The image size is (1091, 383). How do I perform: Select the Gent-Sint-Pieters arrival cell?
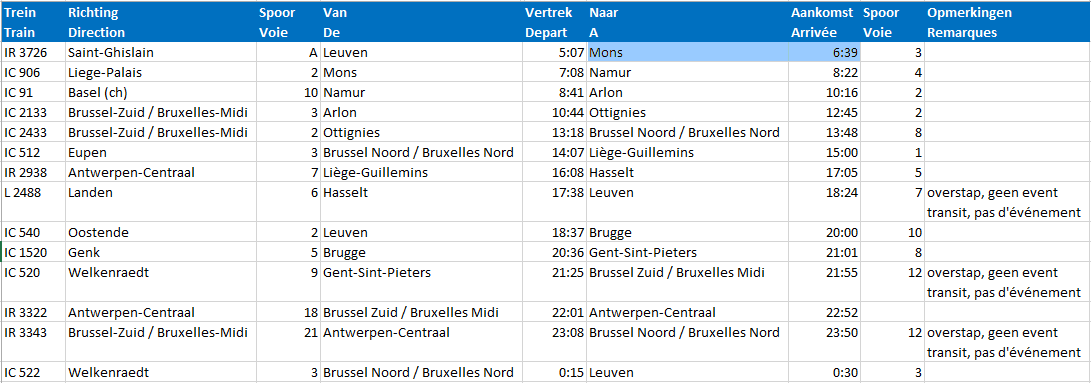pyautogui.click(x=687, y=252)
